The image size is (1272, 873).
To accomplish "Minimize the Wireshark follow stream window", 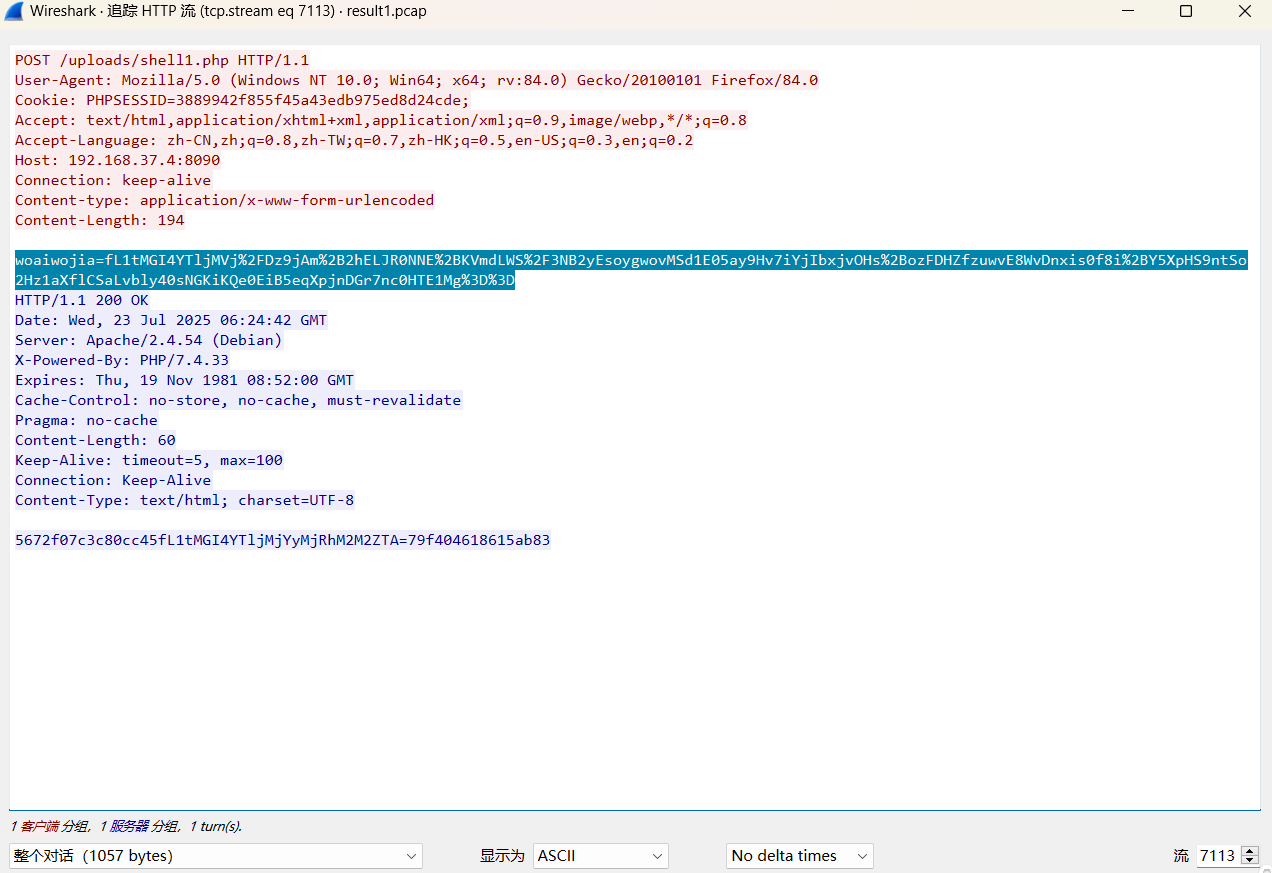I will point(1128,12).
